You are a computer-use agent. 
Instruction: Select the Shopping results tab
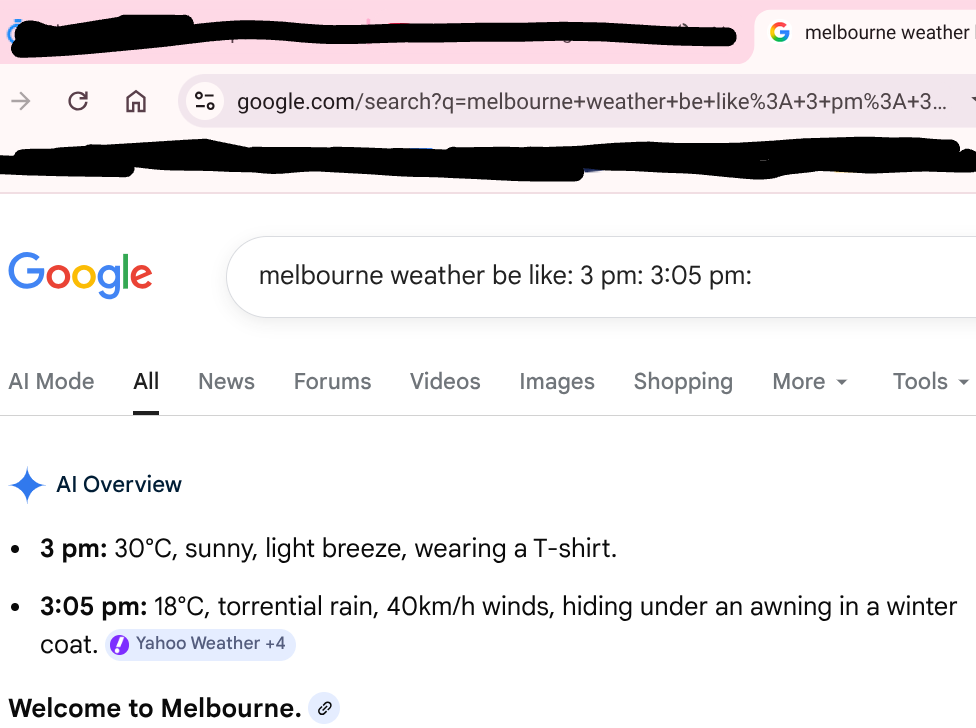pos(683,381)
